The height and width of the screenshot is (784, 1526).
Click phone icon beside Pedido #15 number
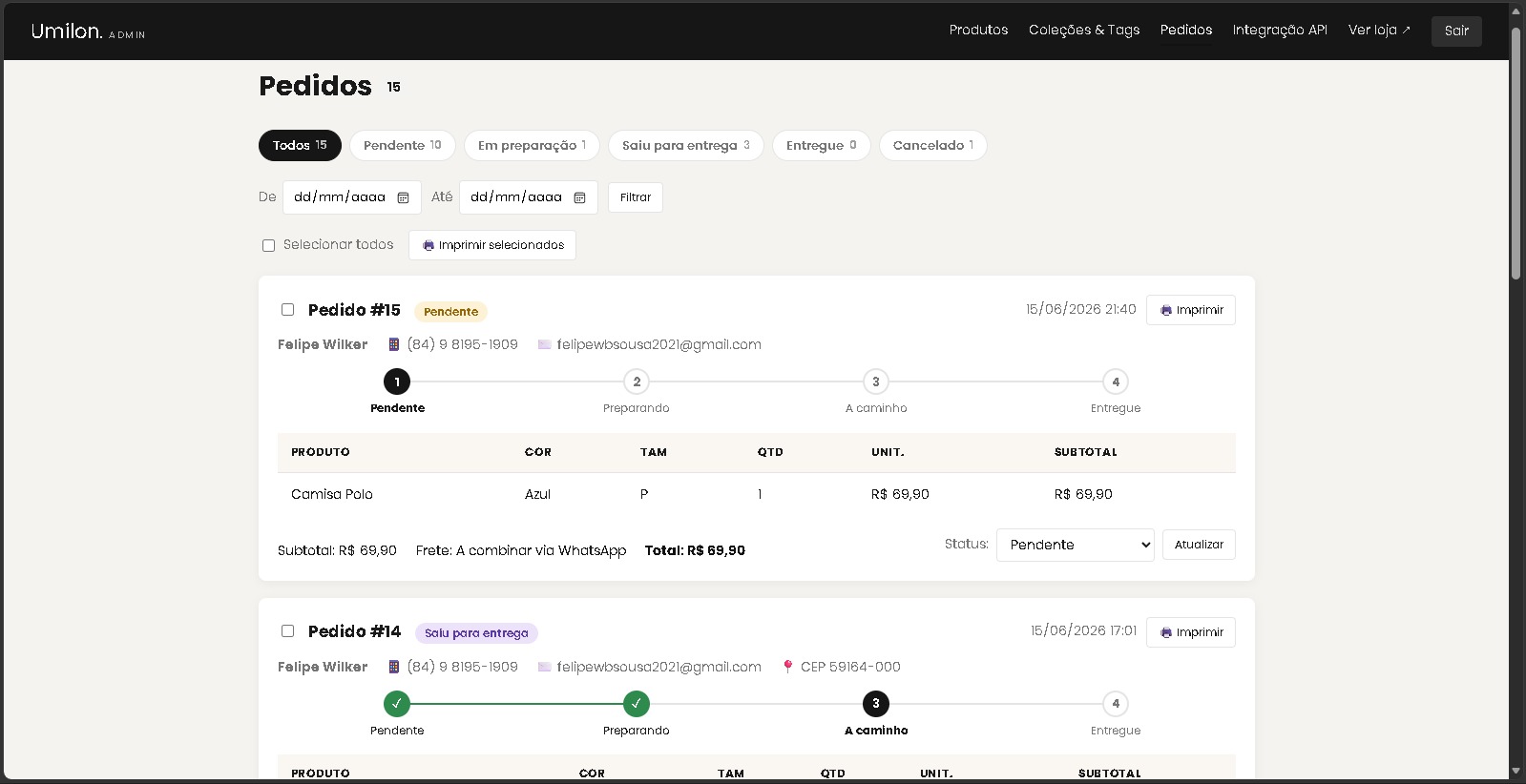point(393,344)
